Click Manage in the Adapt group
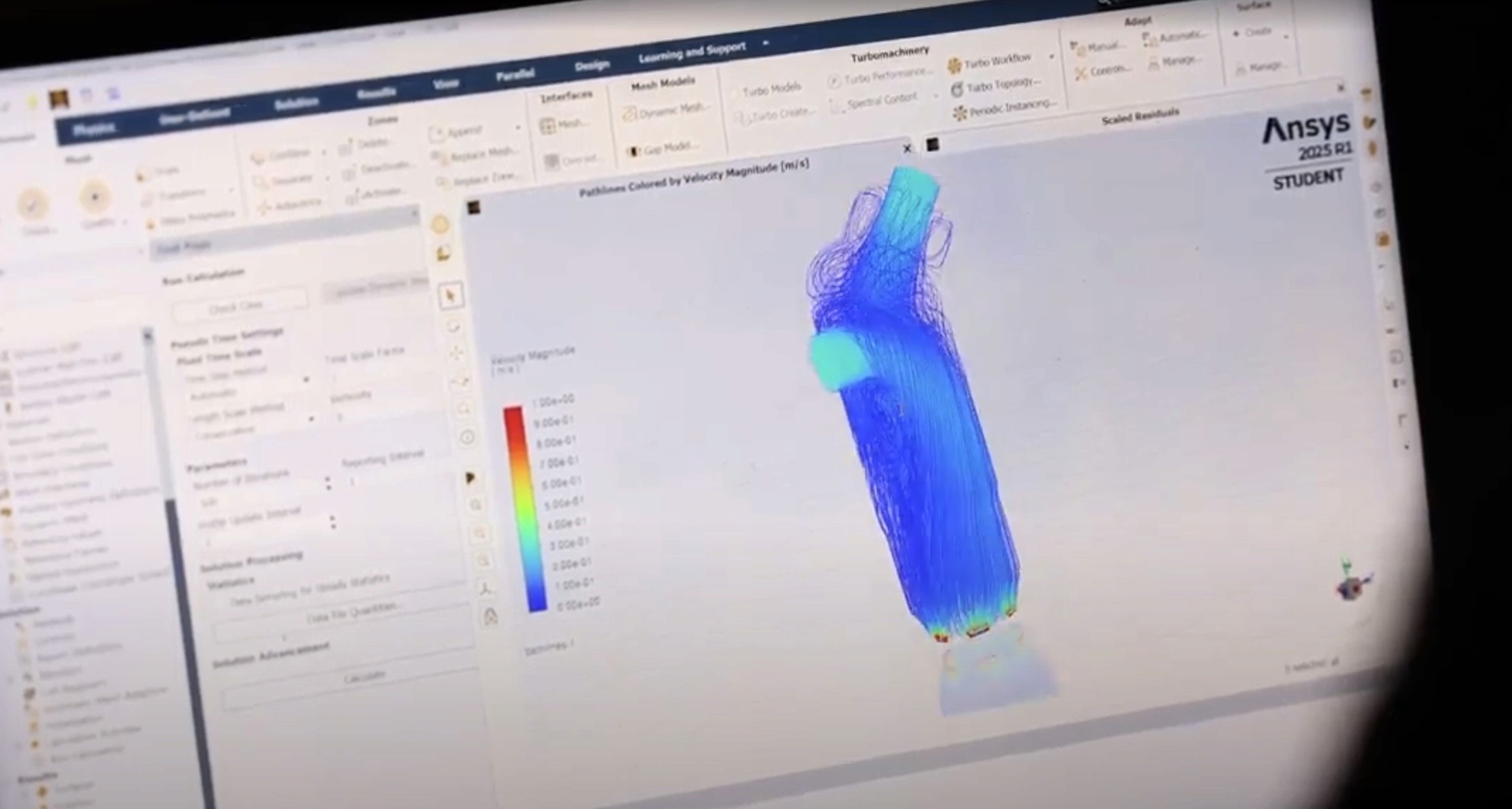 1174,61
